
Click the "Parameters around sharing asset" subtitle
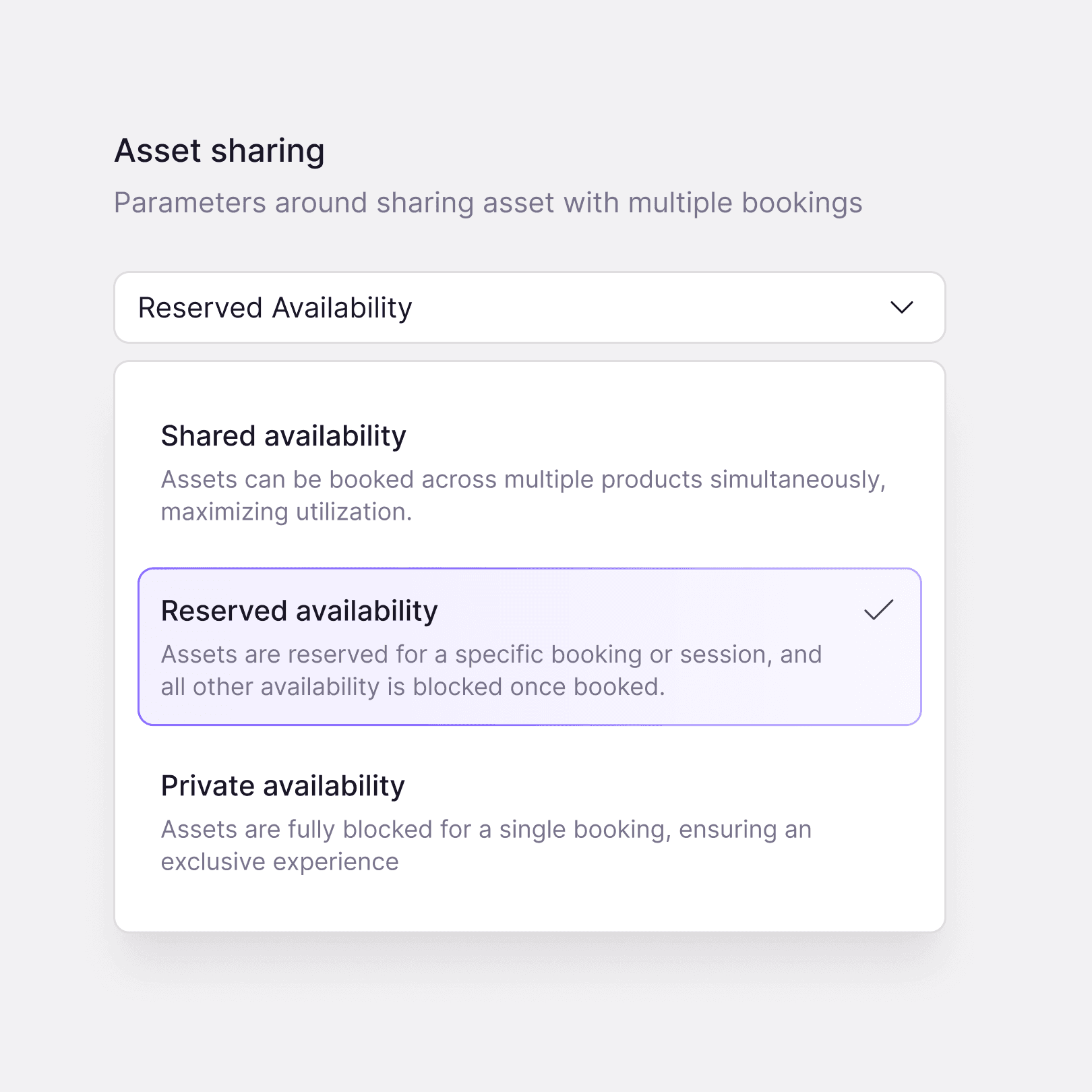[x=487, y=203]
